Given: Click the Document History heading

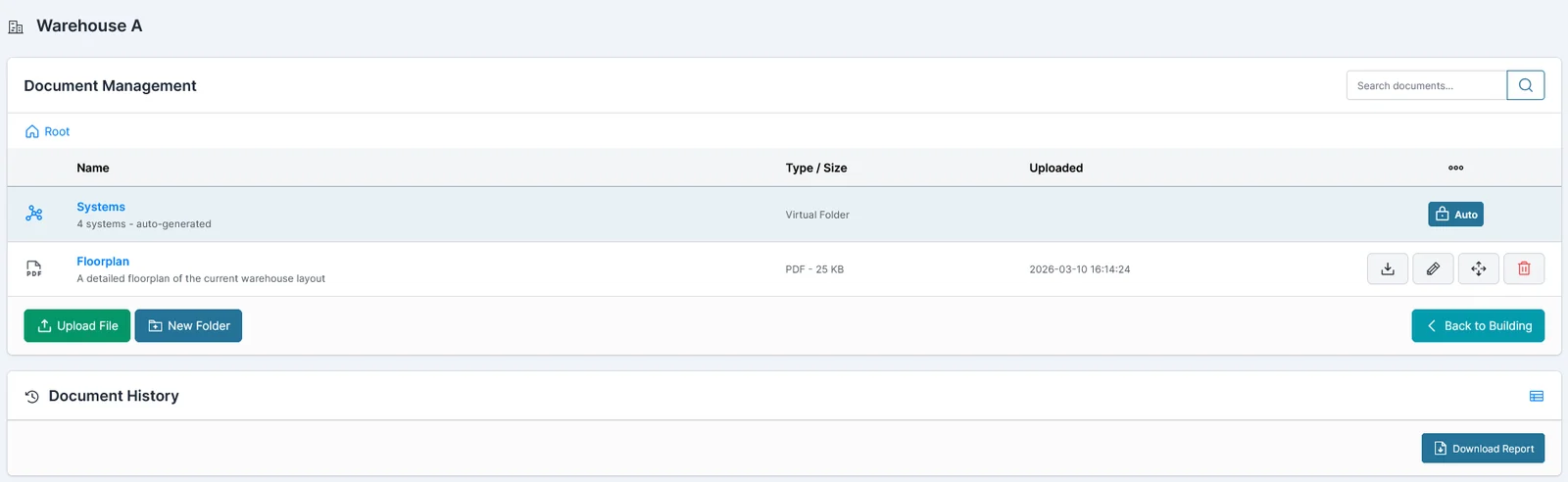Looking at the screenshot, I should [x=114, y=396].
